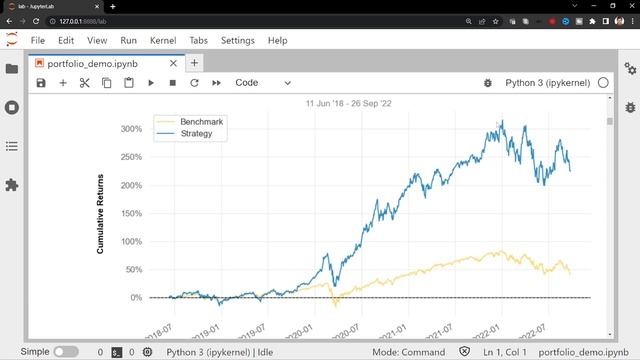Open a new launcher tab with plus

pyautogui.click(x=194, y=63)
